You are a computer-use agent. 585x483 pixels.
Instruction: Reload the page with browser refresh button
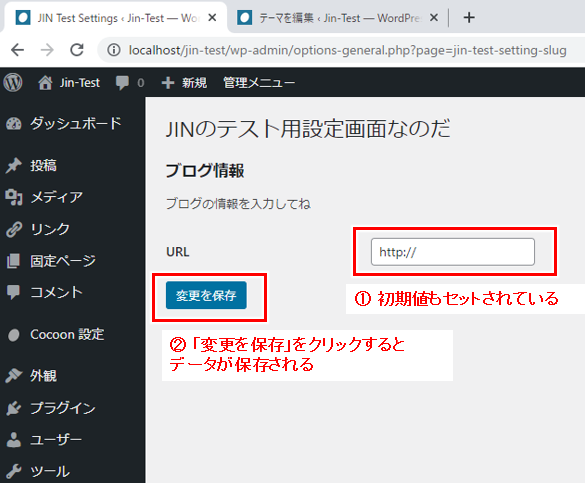77,50
